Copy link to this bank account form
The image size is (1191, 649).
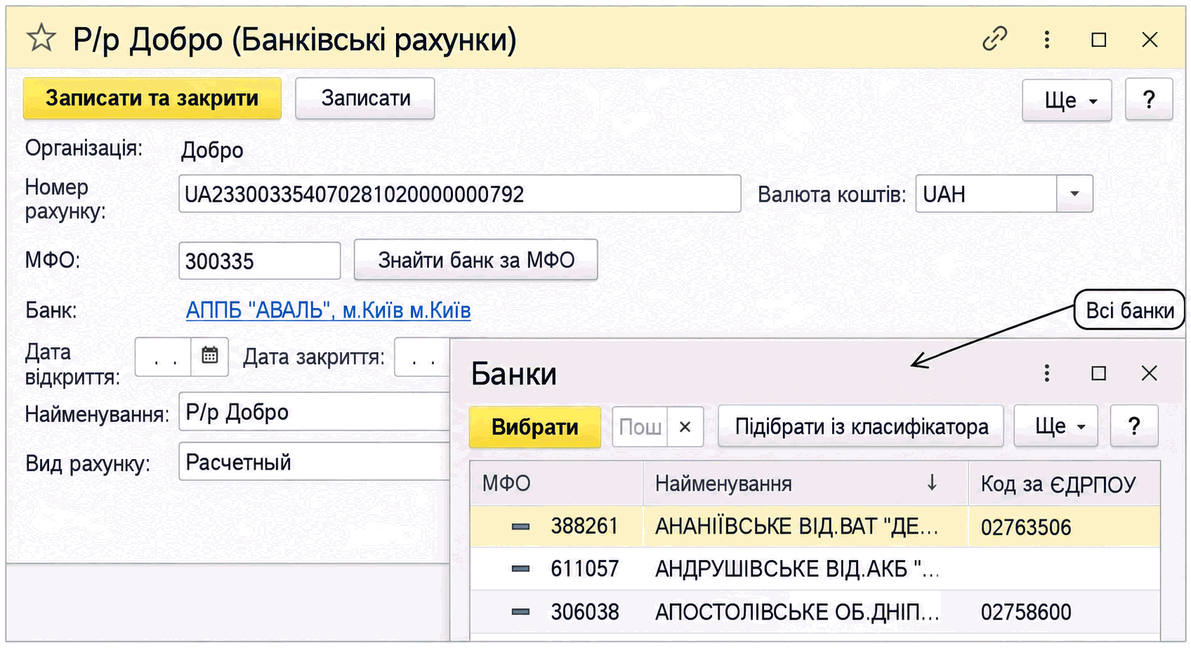coord(994,39)
